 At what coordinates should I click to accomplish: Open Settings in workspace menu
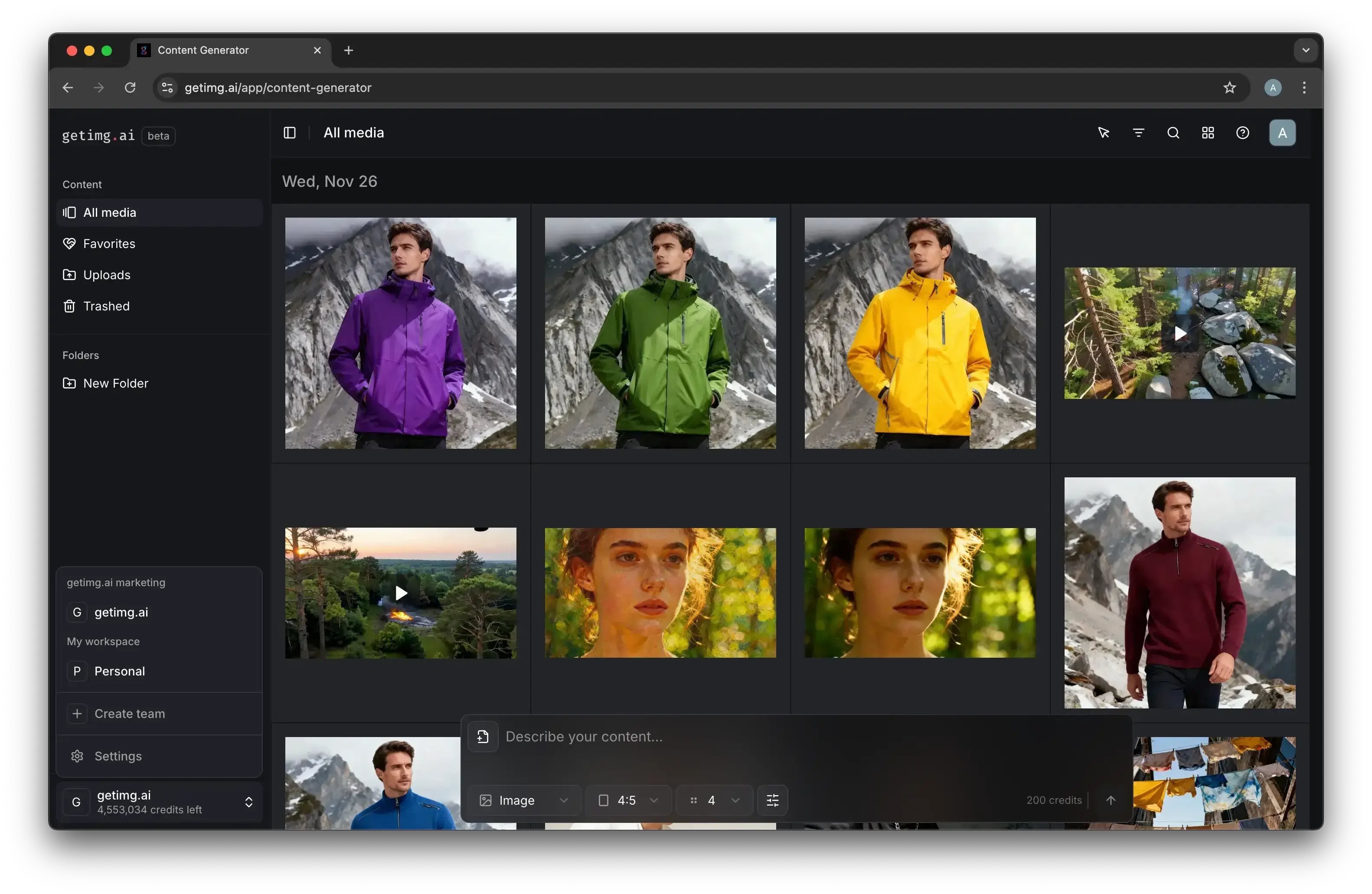(118, 756)
